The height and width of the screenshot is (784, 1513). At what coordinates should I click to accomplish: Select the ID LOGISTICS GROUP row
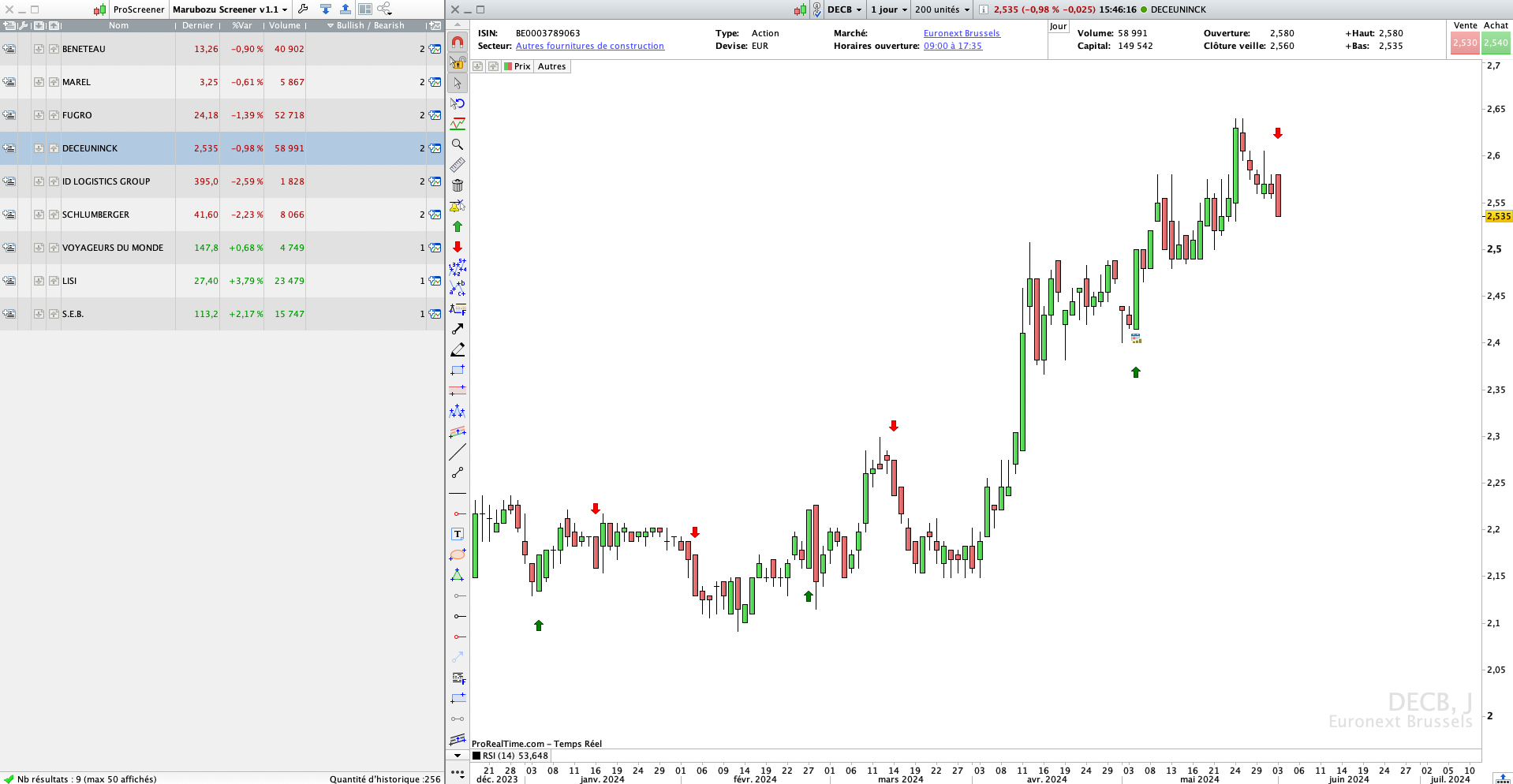coord(222,181)
